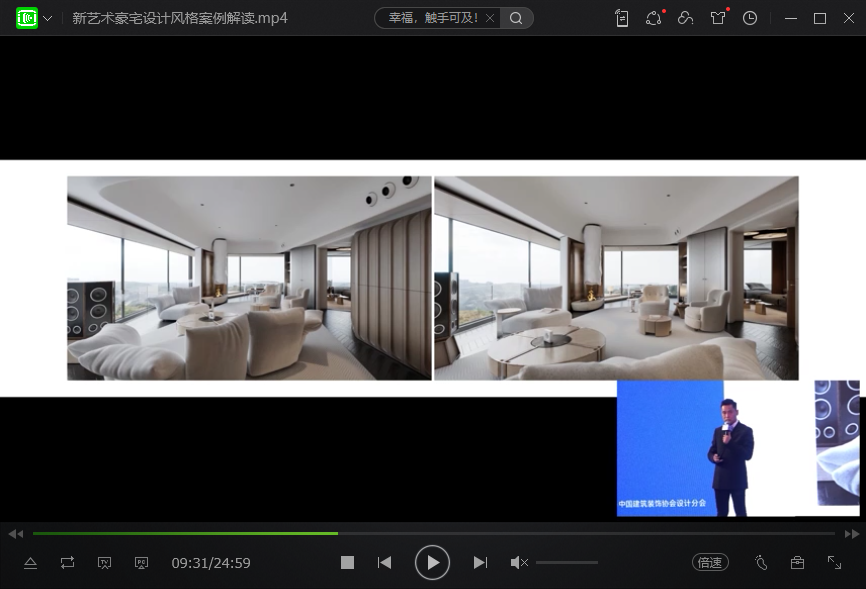The height and width of the screenshot is (589, 866).
Task: Click the video title 新艺术豪宅设计风格案例解读.mp4
Action: click(179, 18)
